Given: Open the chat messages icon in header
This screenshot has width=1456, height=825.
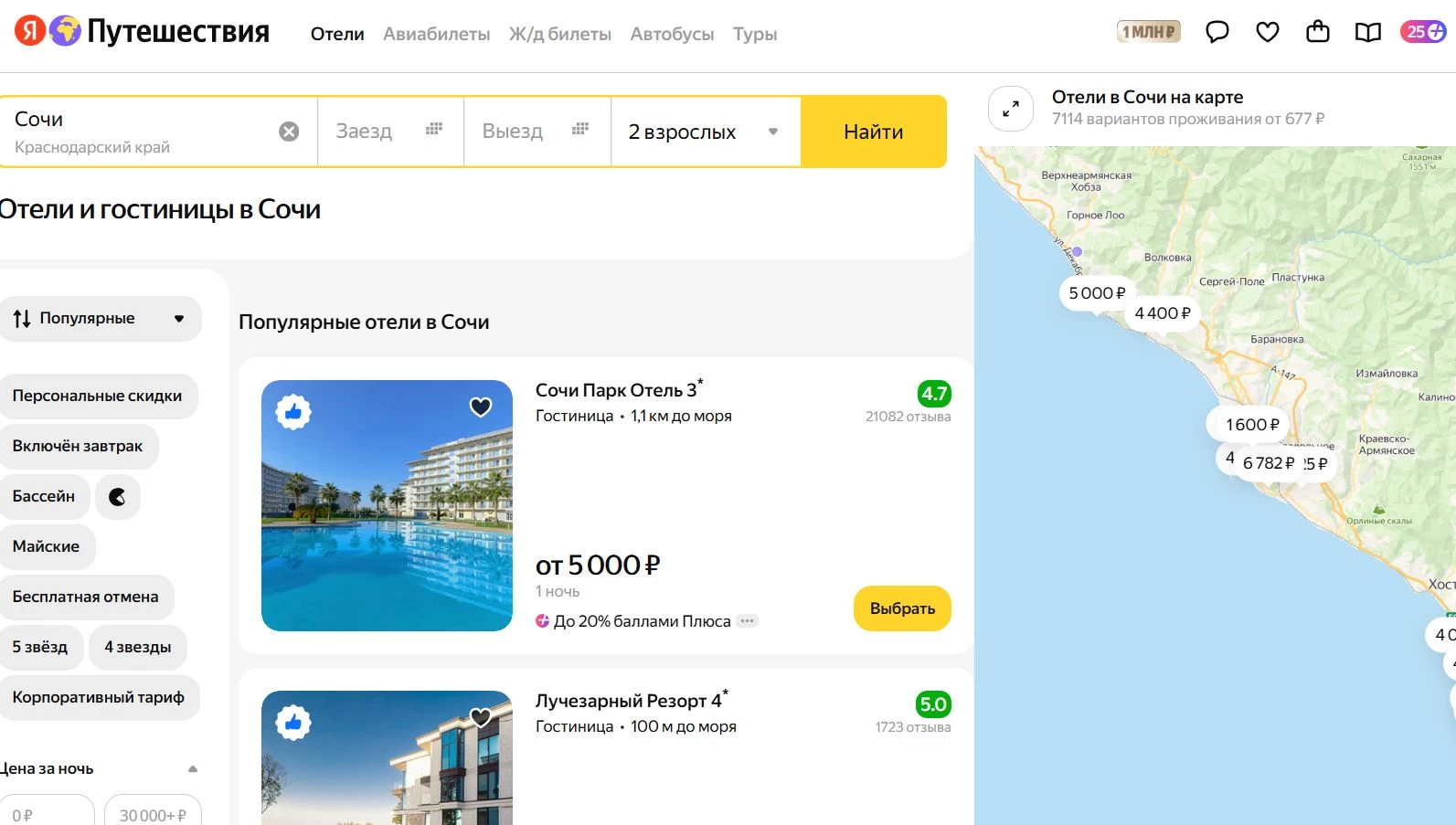Looking at the screenshot, I should point(1217,33).
